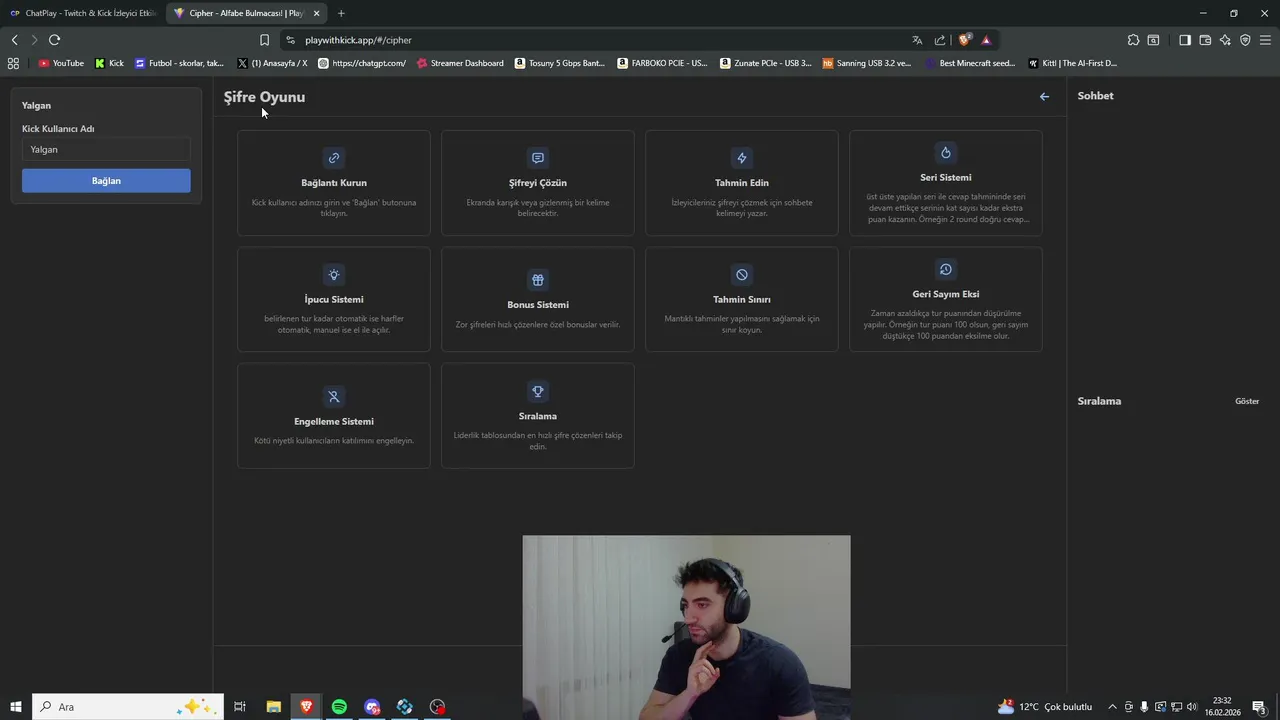This screenshot has width=1280, height=720.
Task: Open Brave Shields lion icon
Action: pyautogui.click(x=964, y=40)
